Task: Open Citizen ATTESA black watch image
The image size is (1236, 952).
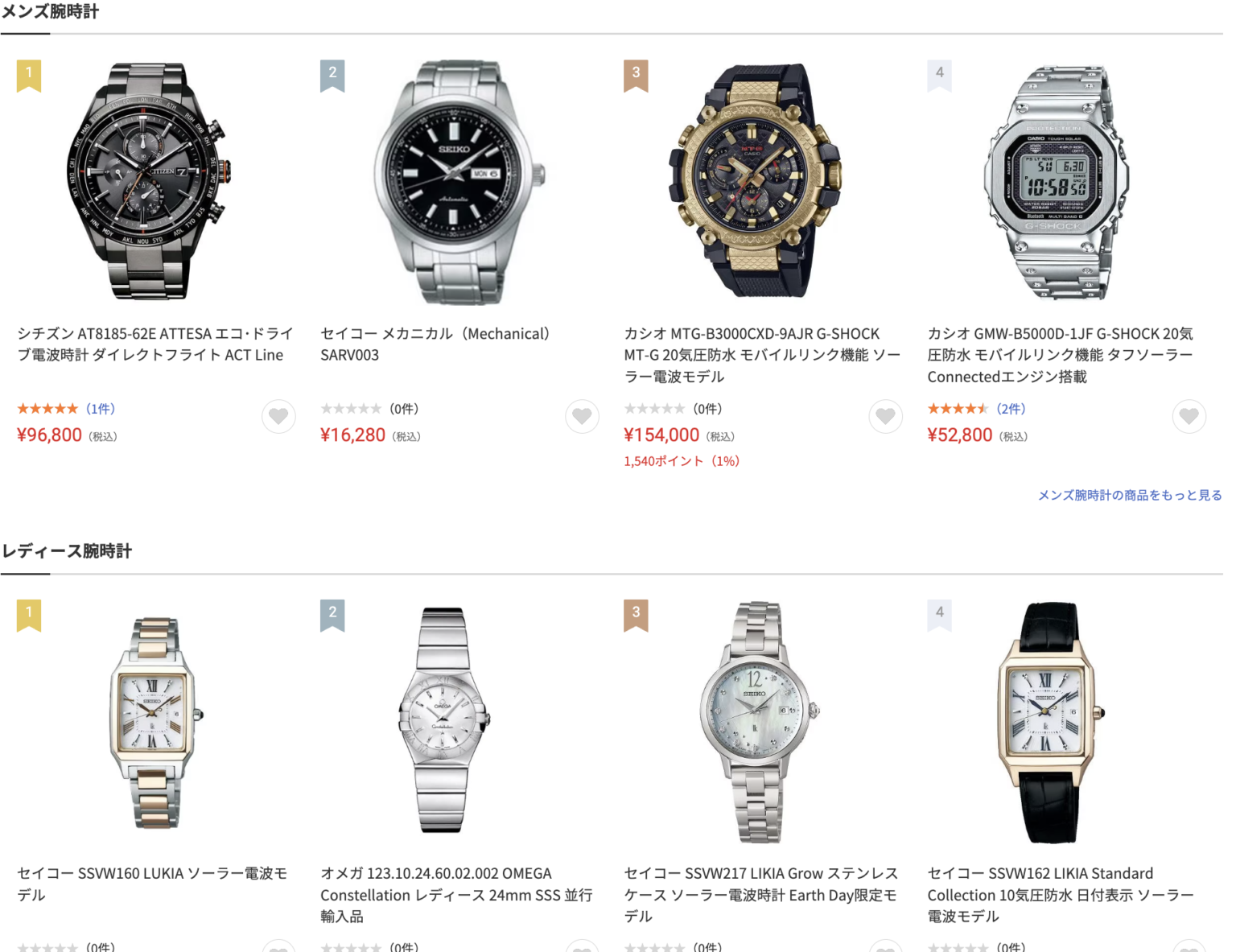Action: click(150, 181)
